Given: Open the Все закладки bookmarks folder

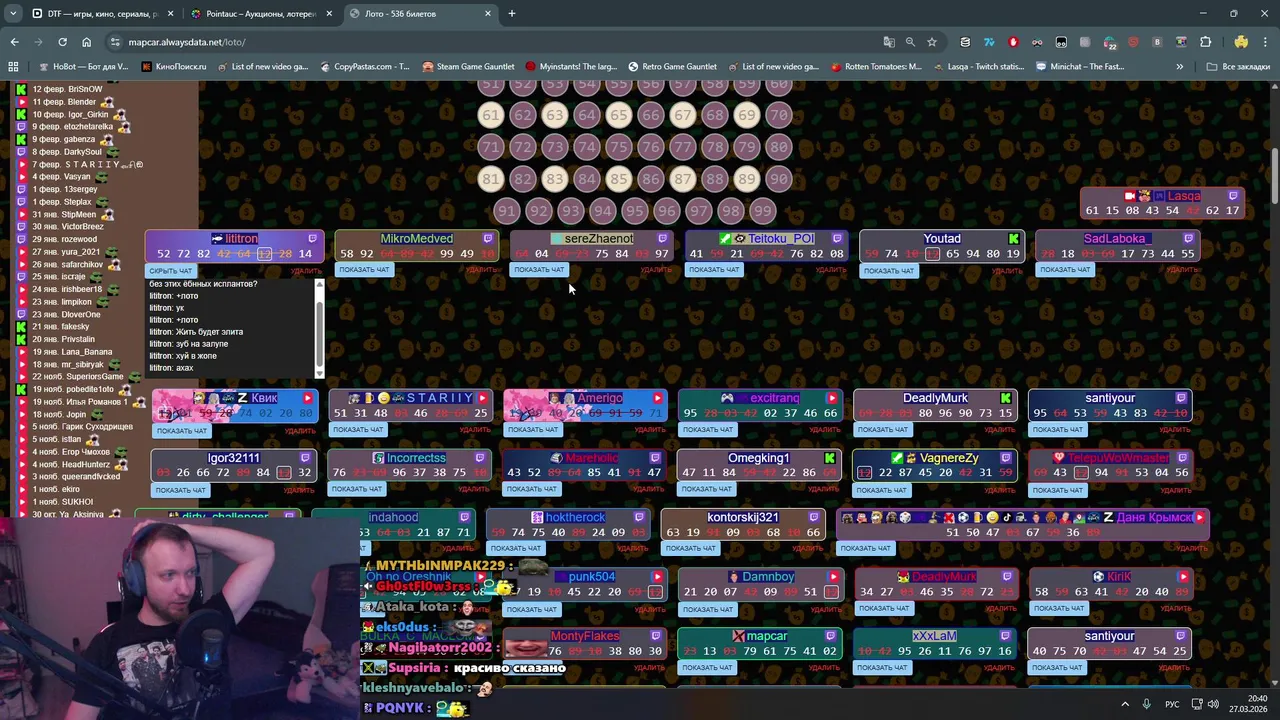Looking at the screenshot, I should (x=1238, y=67).
